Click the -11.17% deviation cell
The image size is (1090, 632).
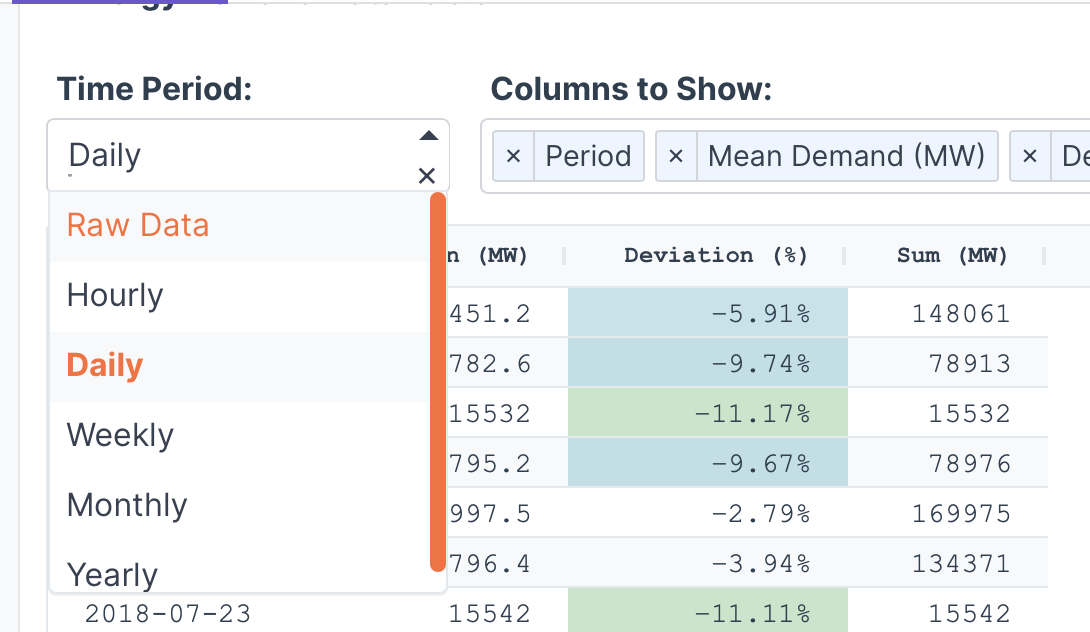[x=708, y=413]
